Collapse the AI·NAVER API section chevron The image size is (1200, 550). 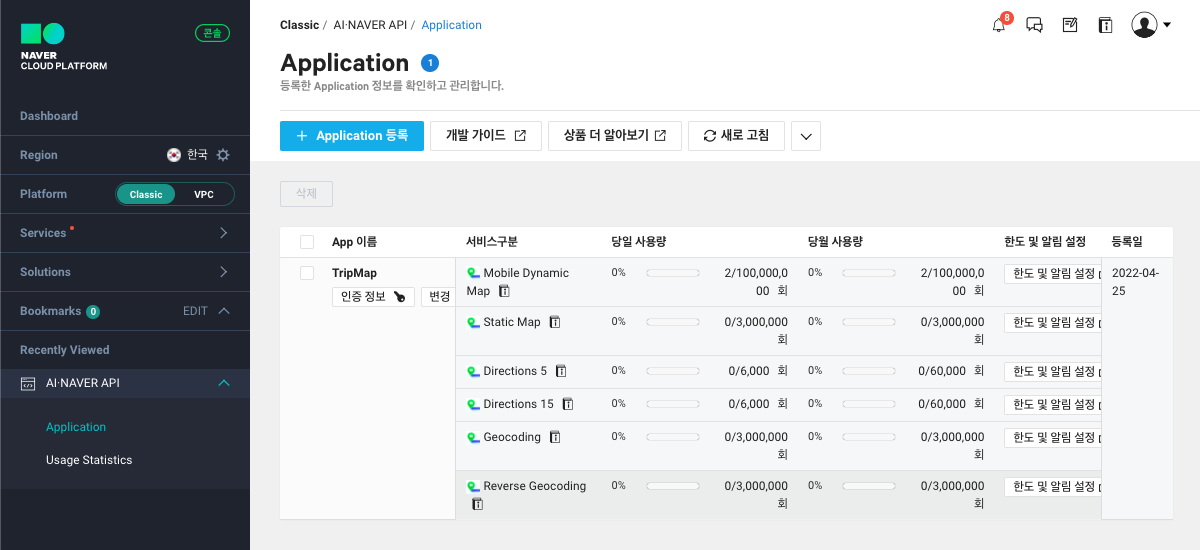point(224,383)
